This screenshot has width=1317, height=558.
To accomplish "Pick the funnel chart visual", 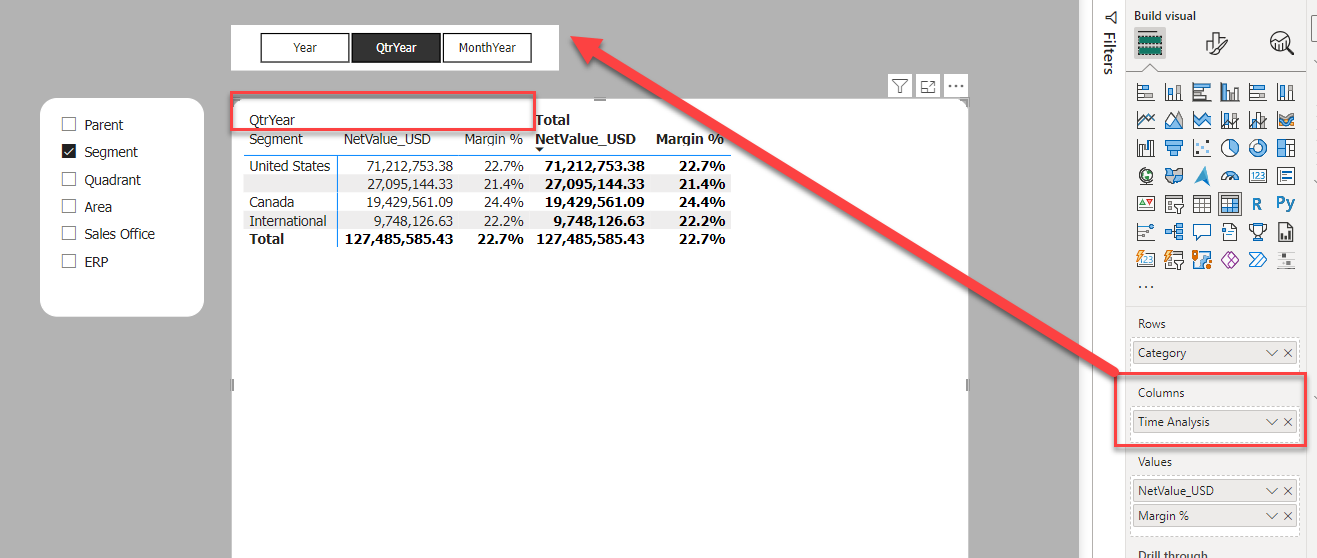I will (x=1174, y=148).
